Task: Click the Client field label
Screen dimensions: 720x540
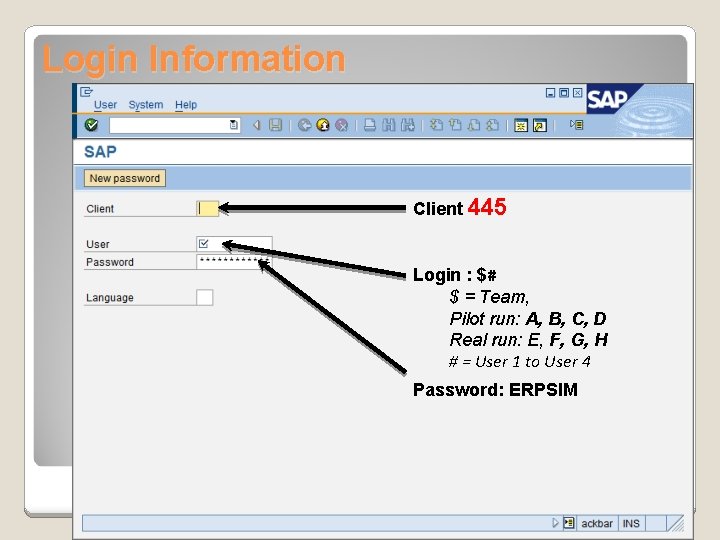Action: (x=100, y=209)
